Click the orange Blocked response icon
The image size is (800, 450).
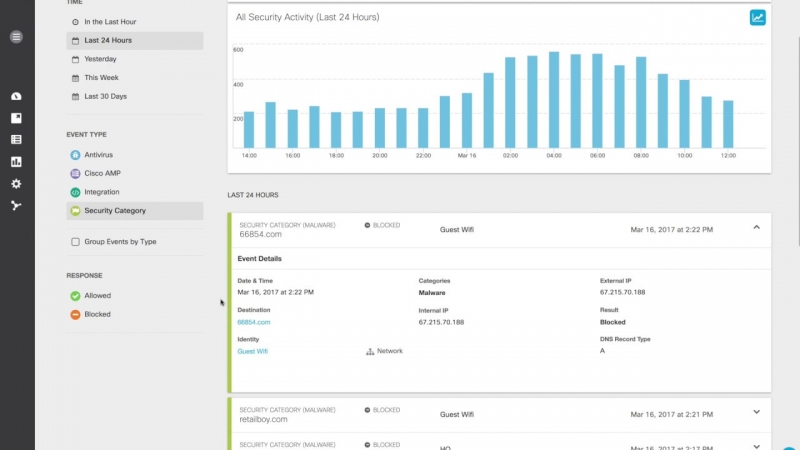pos(76,314)
